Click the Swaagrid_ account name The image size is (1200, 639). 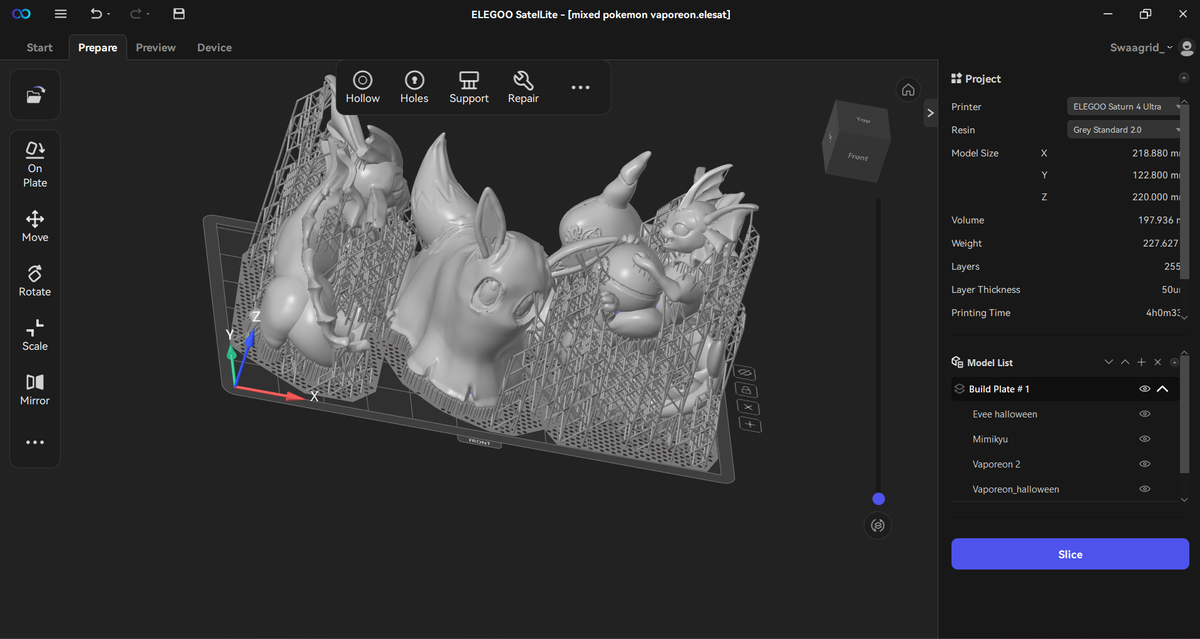coord(1137,47)
